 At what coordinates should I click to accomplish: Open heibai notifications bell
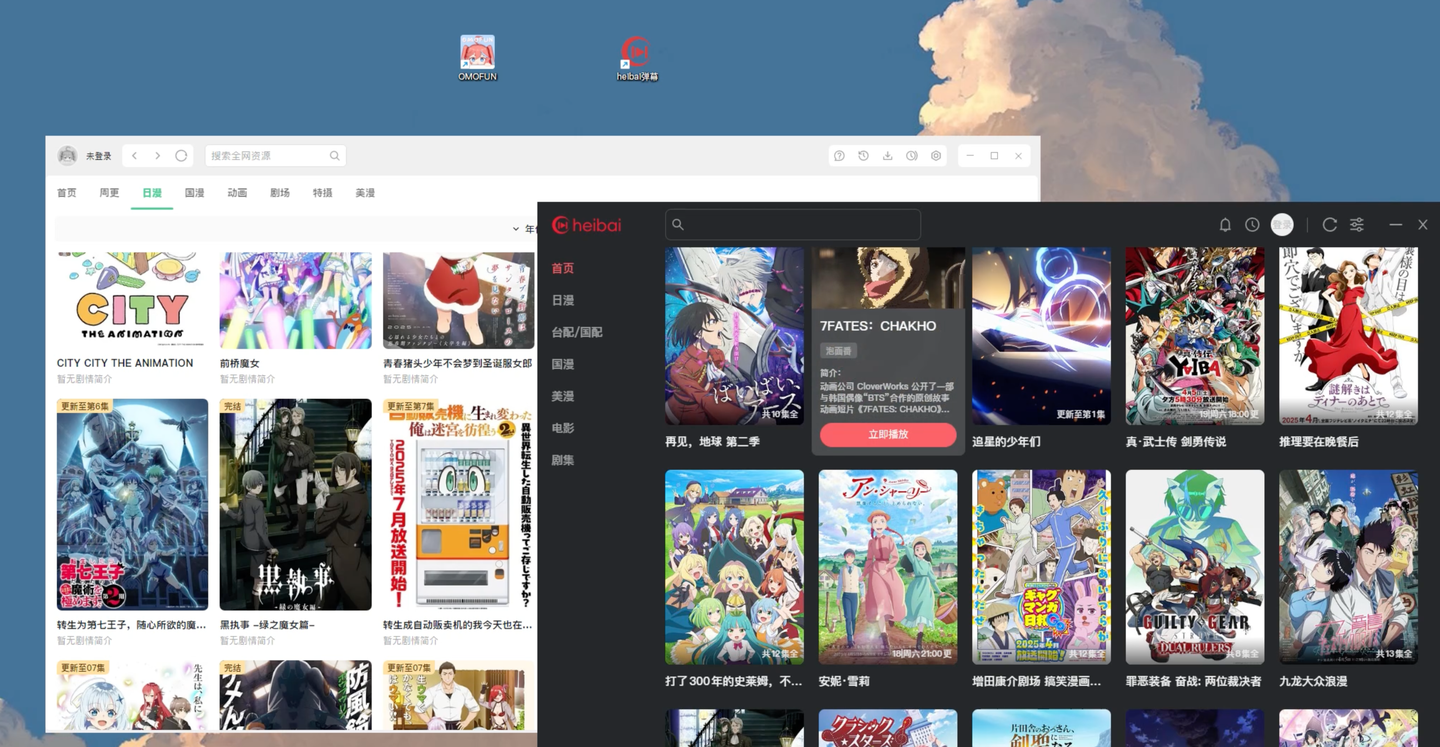click(x=1225, y=225)
